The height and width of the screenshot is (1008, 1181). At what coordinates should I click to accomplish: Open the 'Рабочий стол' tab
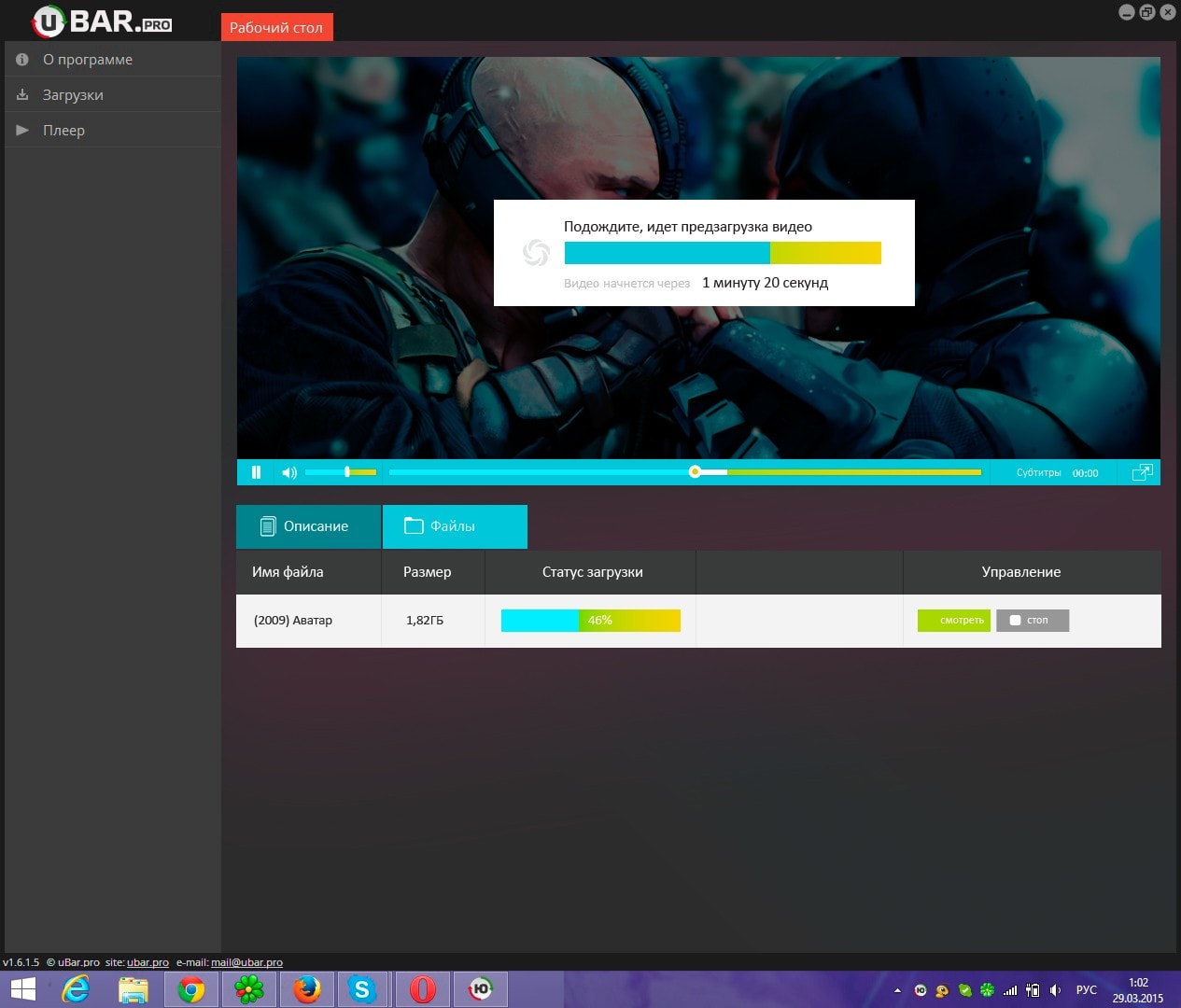(276, 27)
